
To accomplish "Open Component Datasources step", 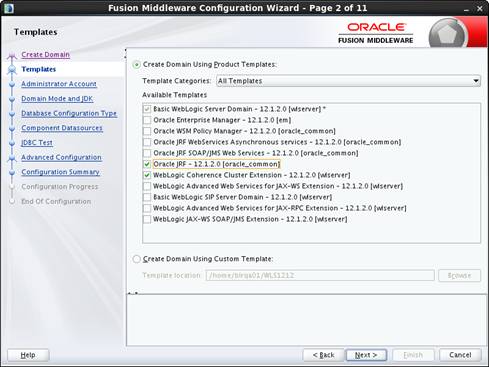I will [62, 128].
